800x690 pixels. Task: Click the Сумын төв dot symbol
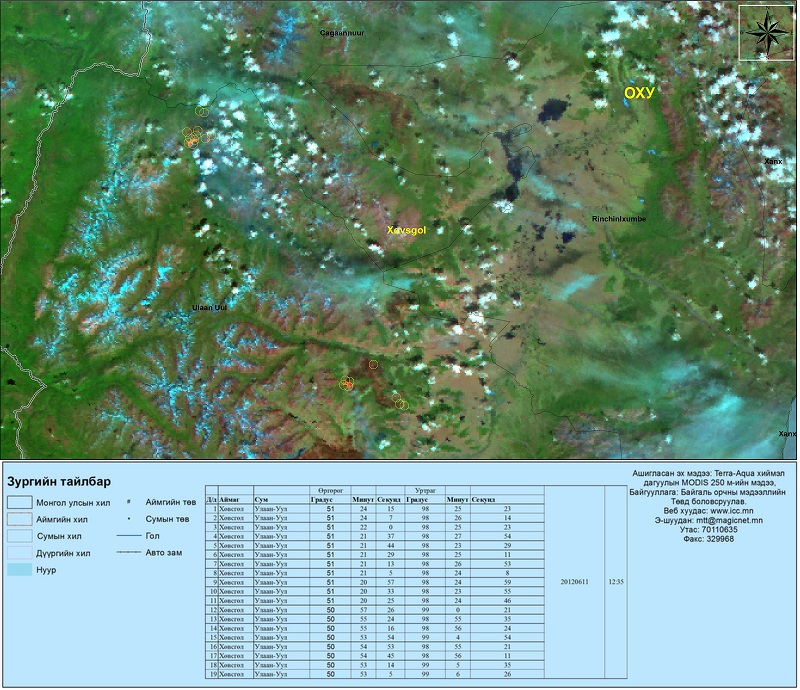(x=128, y=521)
